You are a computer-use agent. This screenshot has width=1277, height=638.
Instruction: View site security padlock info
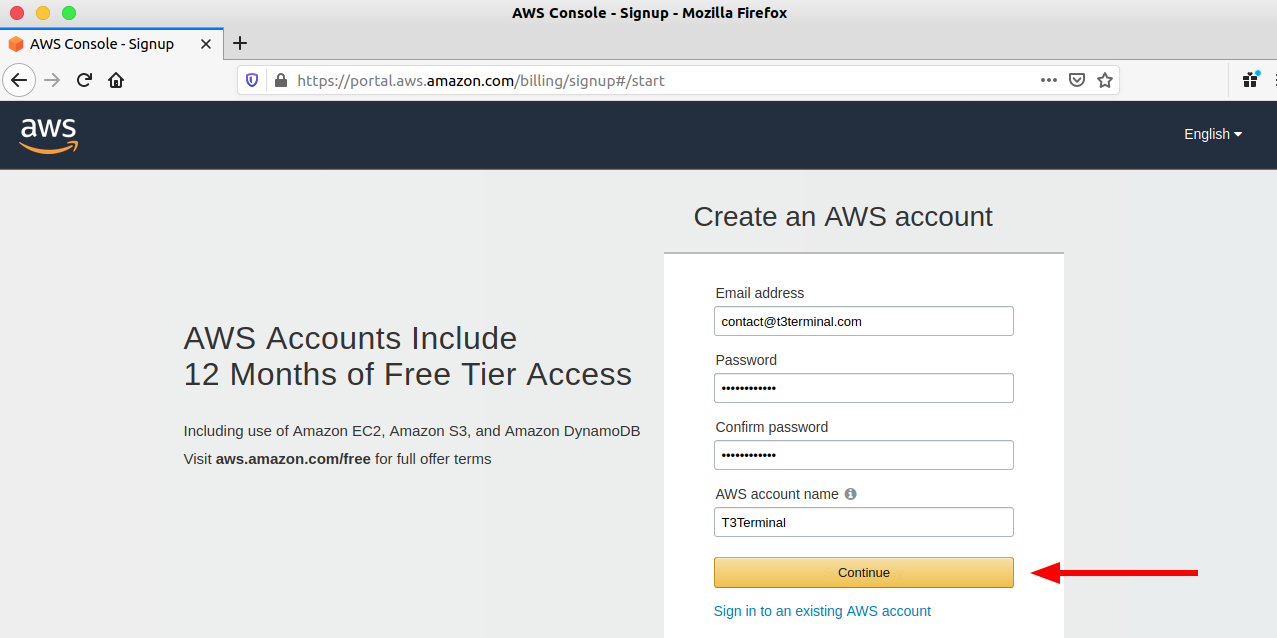click(x=280, y=81)
